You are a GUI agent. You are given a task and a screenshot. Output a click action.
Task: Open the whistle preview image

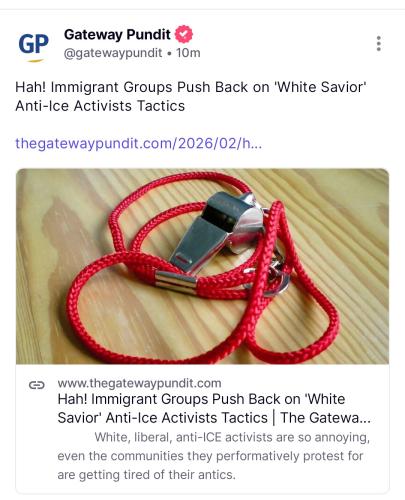click(202, 266)
